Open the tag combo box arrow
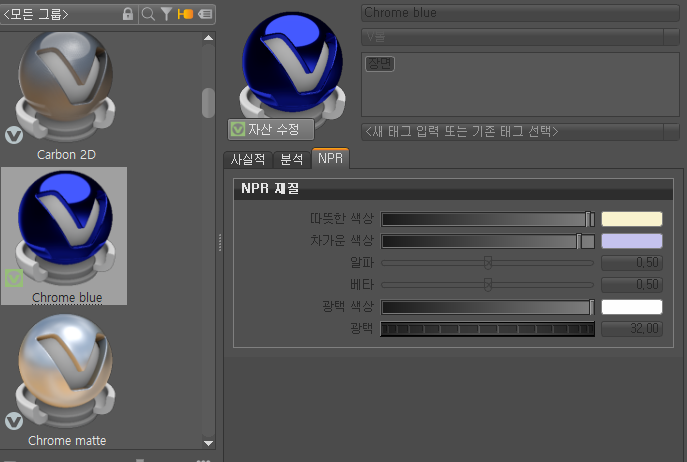687x462 pixels. click(x=672, y=131)
